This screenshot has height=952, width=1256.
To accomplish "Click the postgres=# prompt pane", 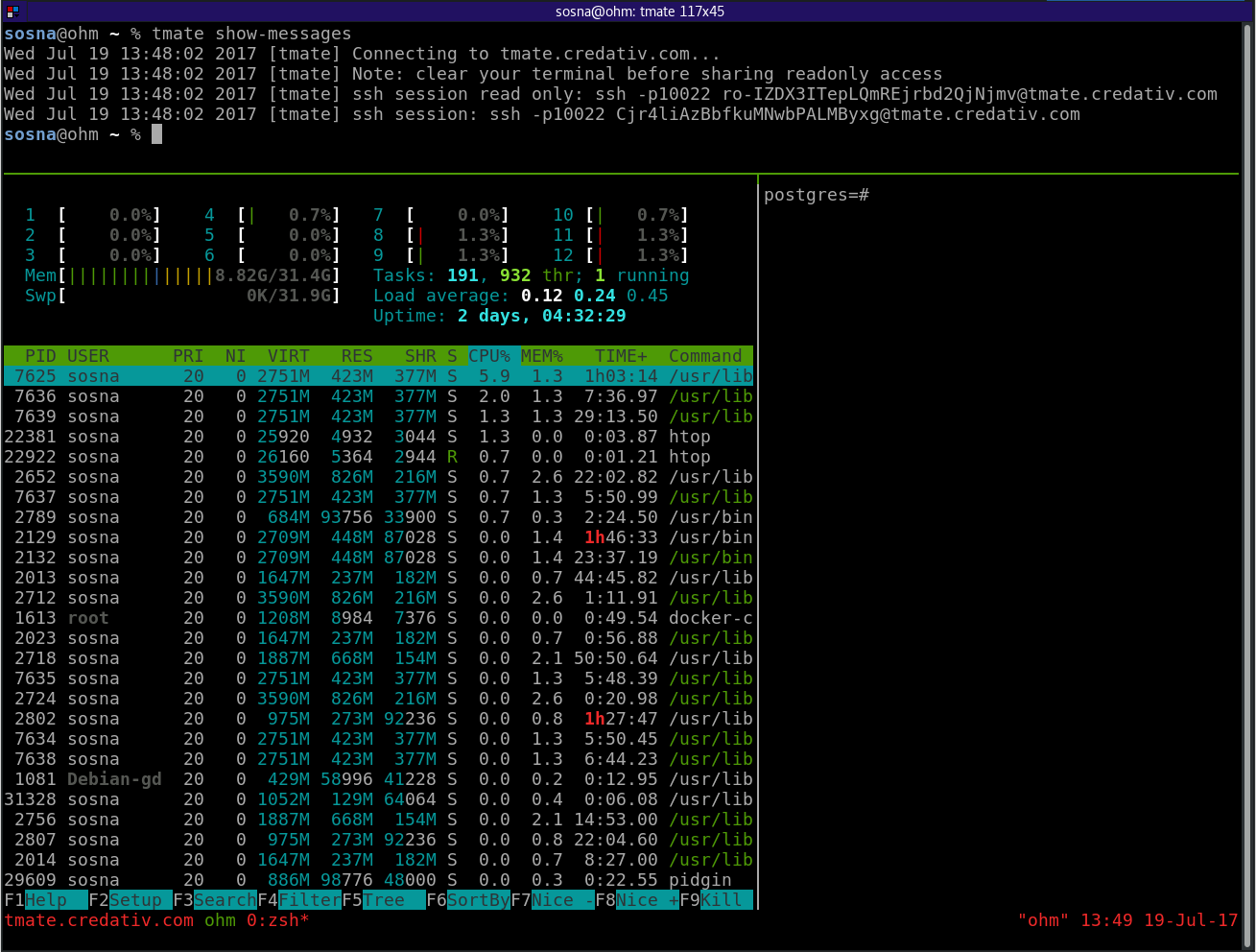I will 817,194.
